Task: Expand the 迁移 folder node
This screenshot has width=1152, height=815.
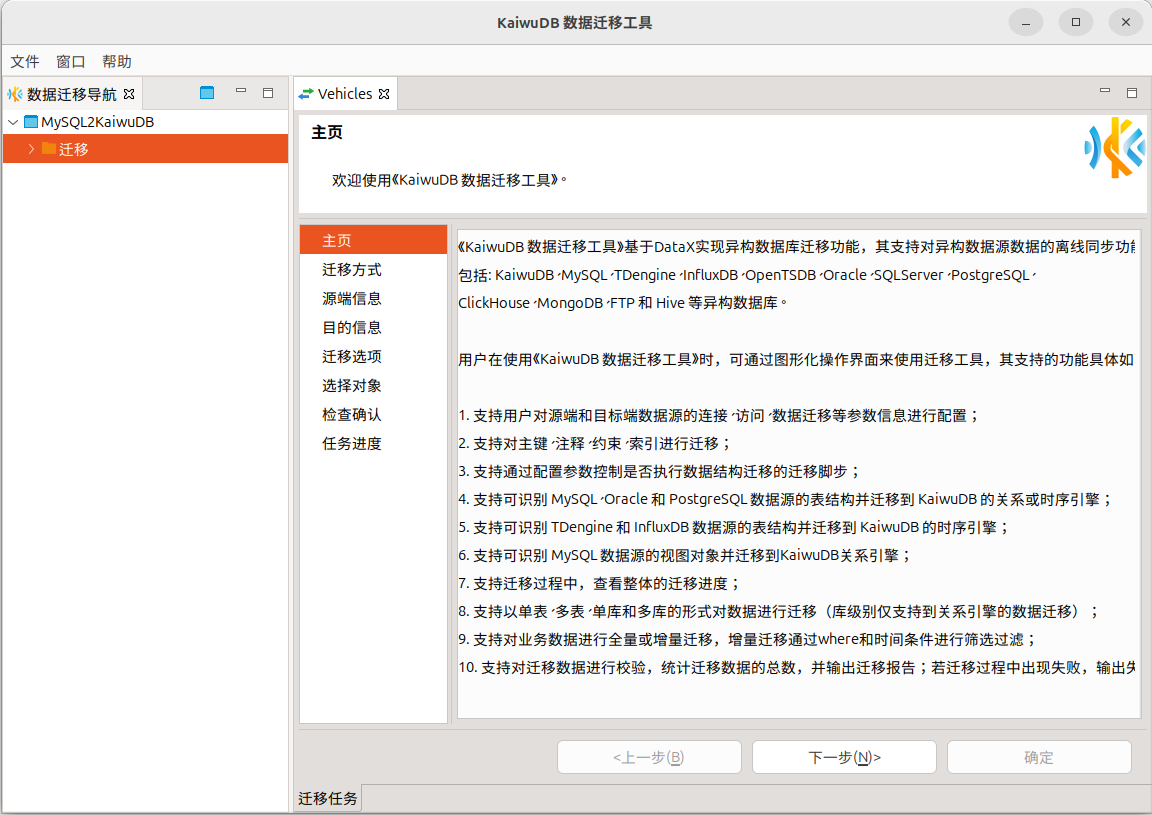Action: [31, 149]
